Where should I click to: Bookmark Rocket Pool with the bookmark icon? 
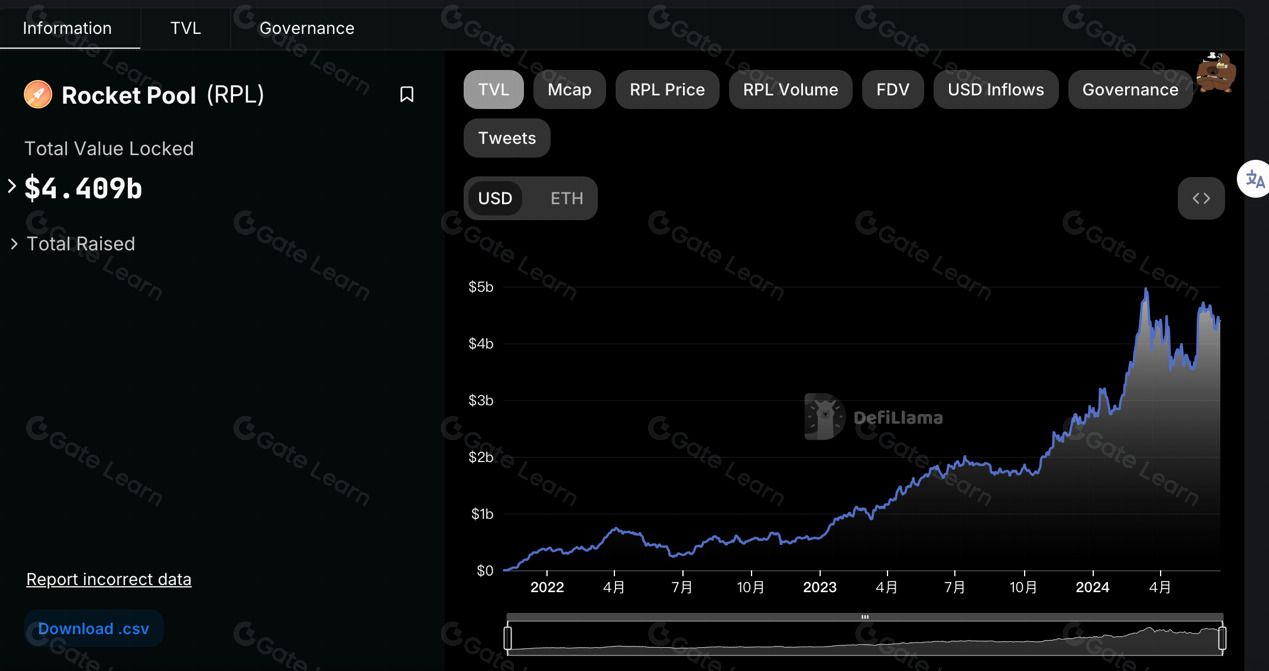tap(406, 94)
